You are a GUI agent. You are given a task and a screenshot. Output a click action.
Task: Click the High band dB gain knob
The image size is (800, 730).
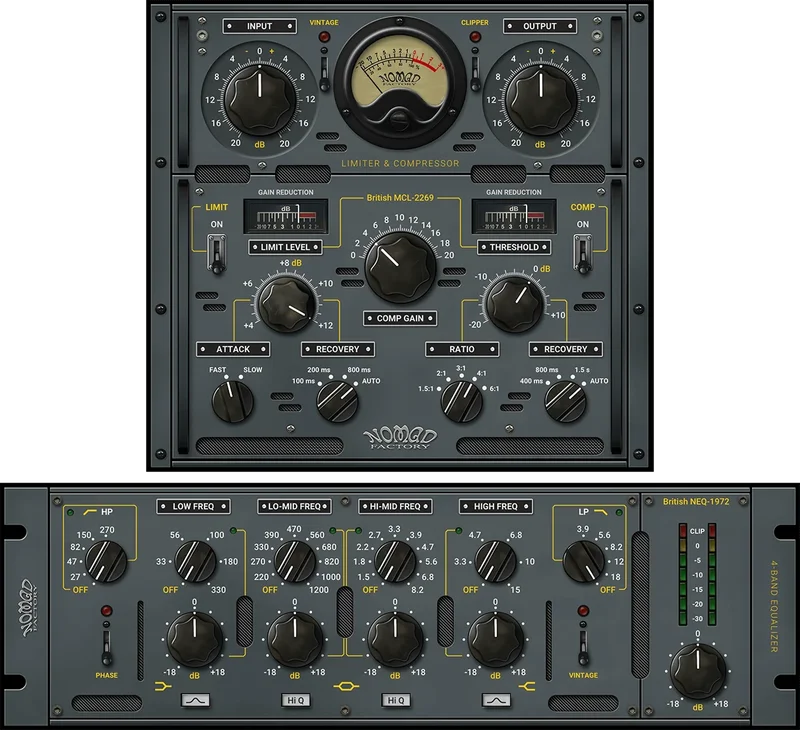click(495, 640)
